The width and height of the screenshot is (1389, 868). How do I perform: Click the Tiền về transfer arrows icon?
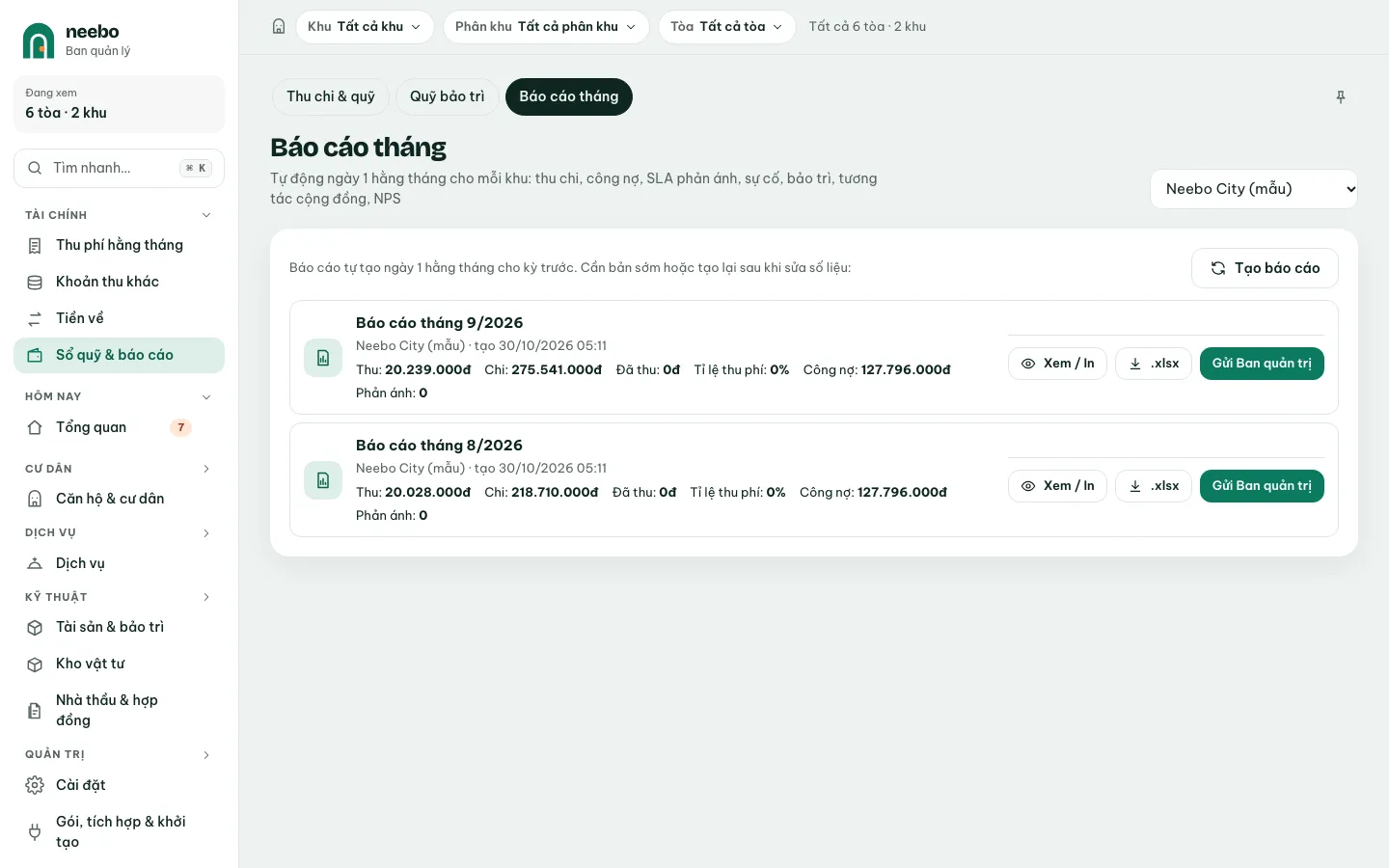click(35, 319)
